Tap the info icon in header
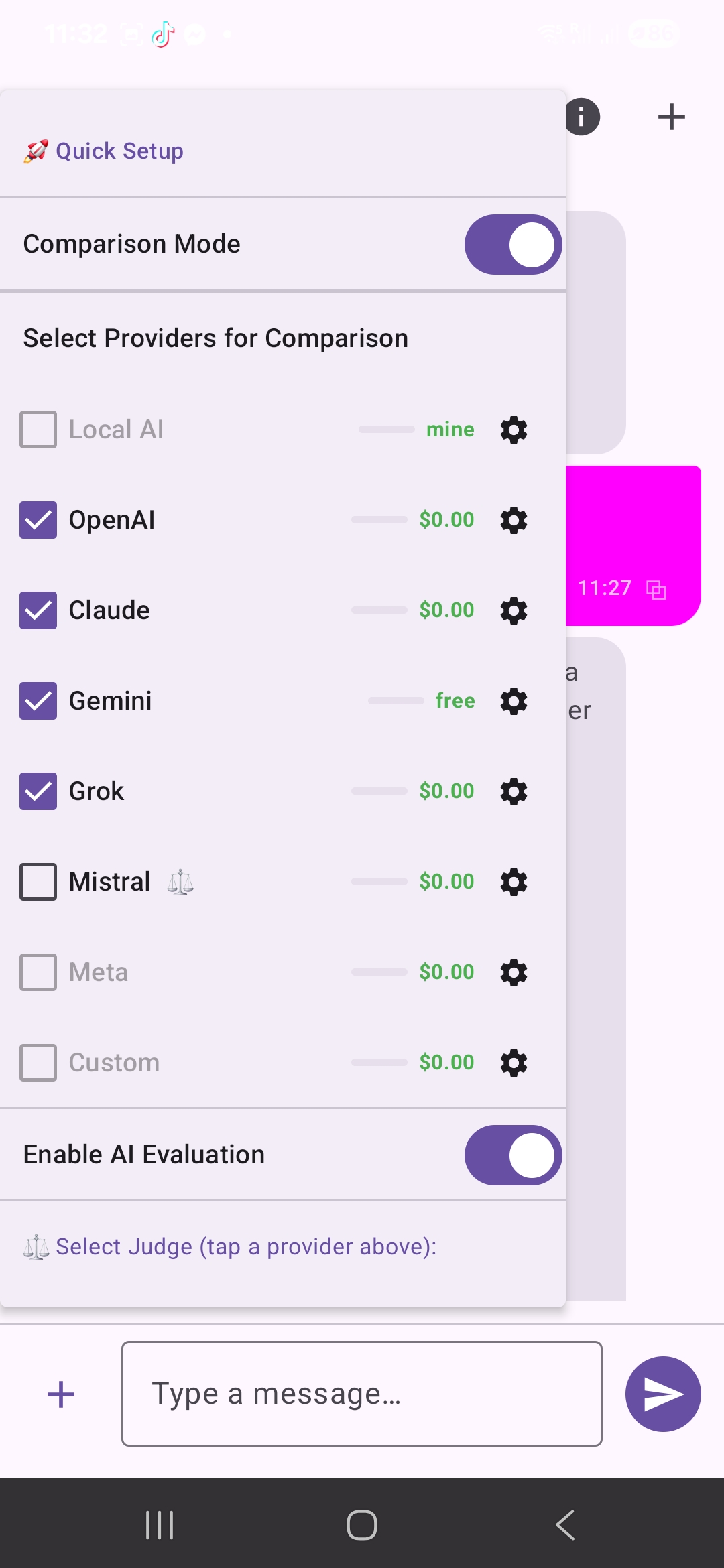The height and width of the screenshot is (1568, 724). (582, 117)
